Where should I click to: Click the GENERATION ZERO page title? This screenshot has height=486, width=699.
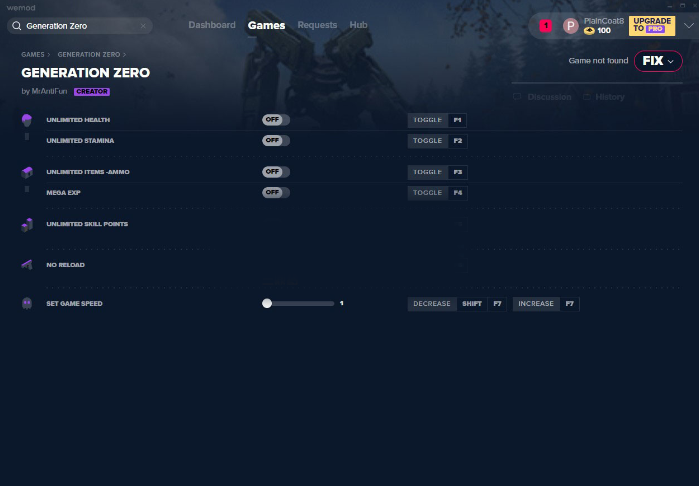pos(86,73)
